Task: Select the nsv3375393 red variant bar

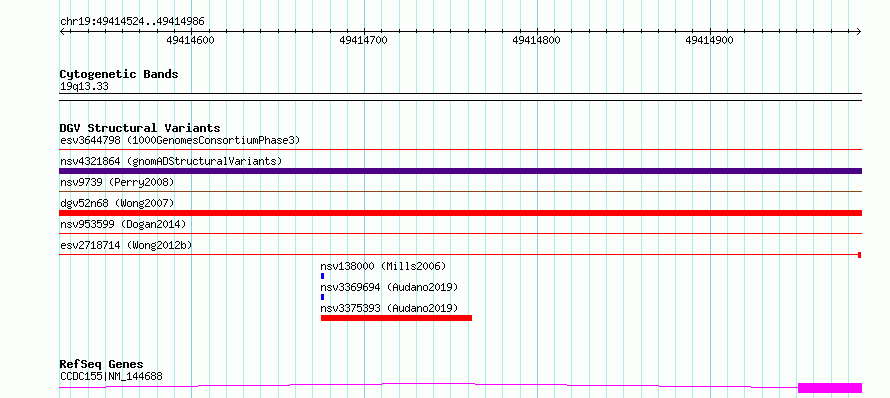Action: click(396, 318)
